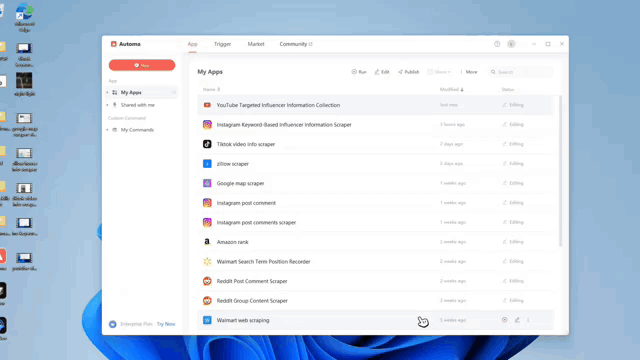Open the help icon in title bar
The height and width of the screenshot is (360, 640).
tap(497, 44)
